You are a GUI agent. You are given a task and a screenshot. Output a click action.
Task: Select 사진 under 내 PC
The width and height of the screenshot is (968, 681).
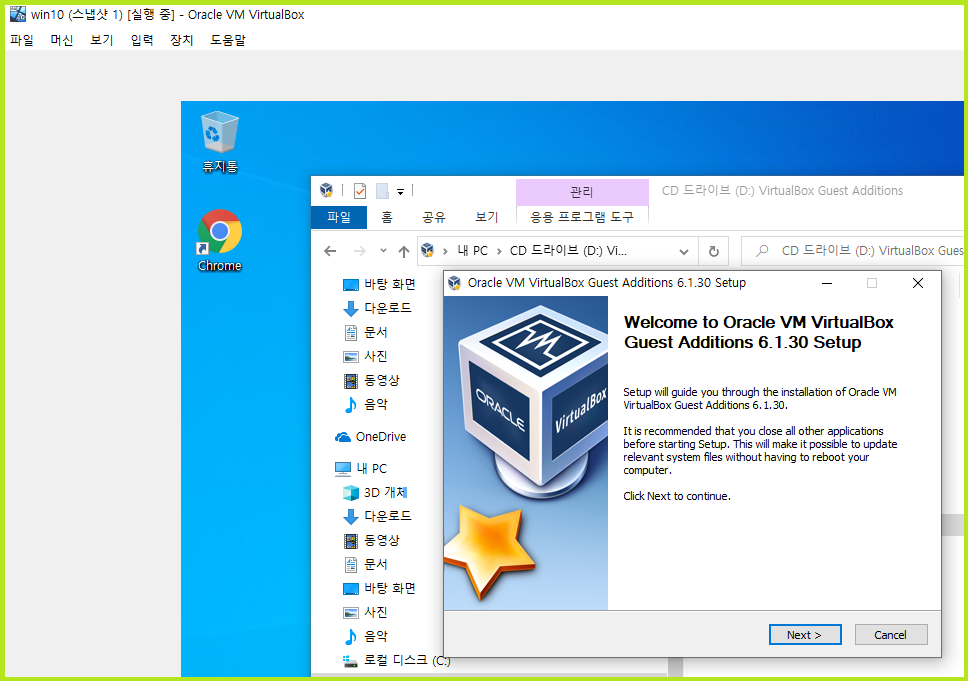365,612
